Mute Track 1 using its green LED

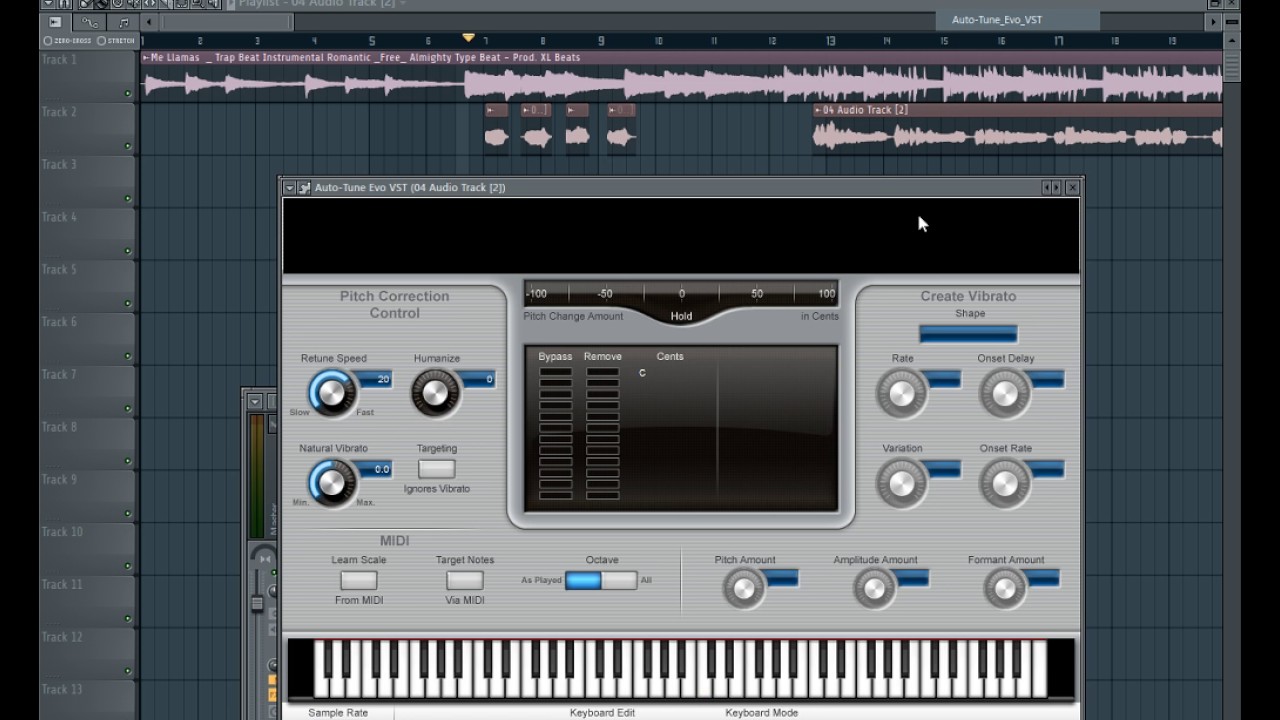(128, 94)
